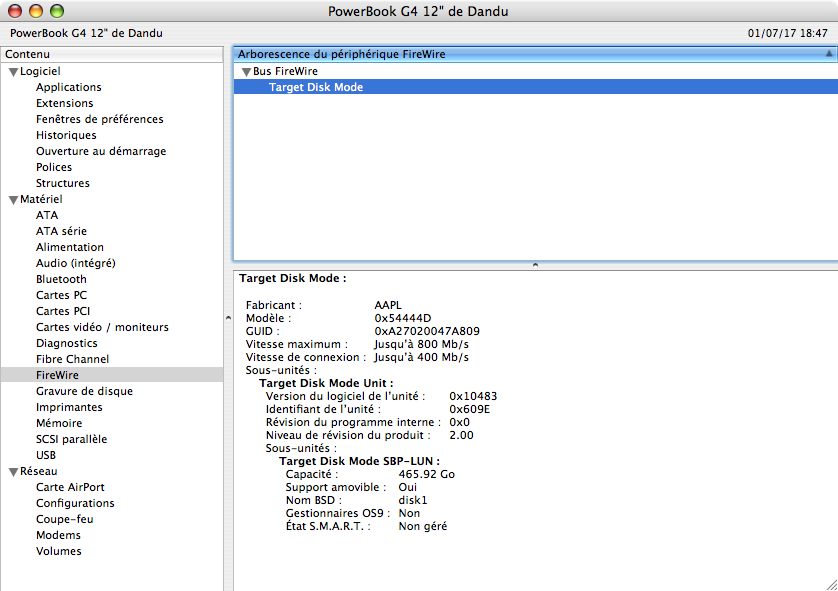The width and height of the screenshot is (838, 591).
Task: Click the État S.M.A.R.T. value Non géré
Action: (423, 526)
